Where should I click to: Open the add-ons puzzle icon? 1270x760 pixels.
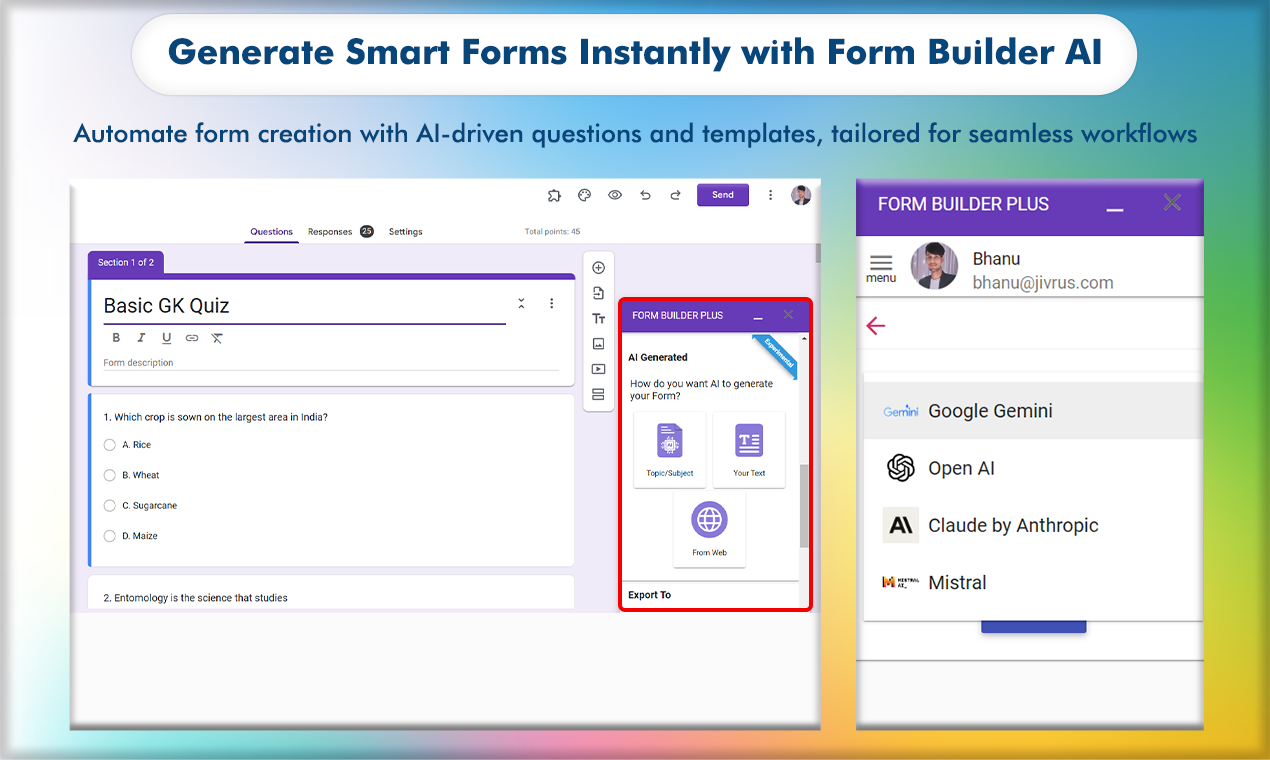click(x=554, y=195)
